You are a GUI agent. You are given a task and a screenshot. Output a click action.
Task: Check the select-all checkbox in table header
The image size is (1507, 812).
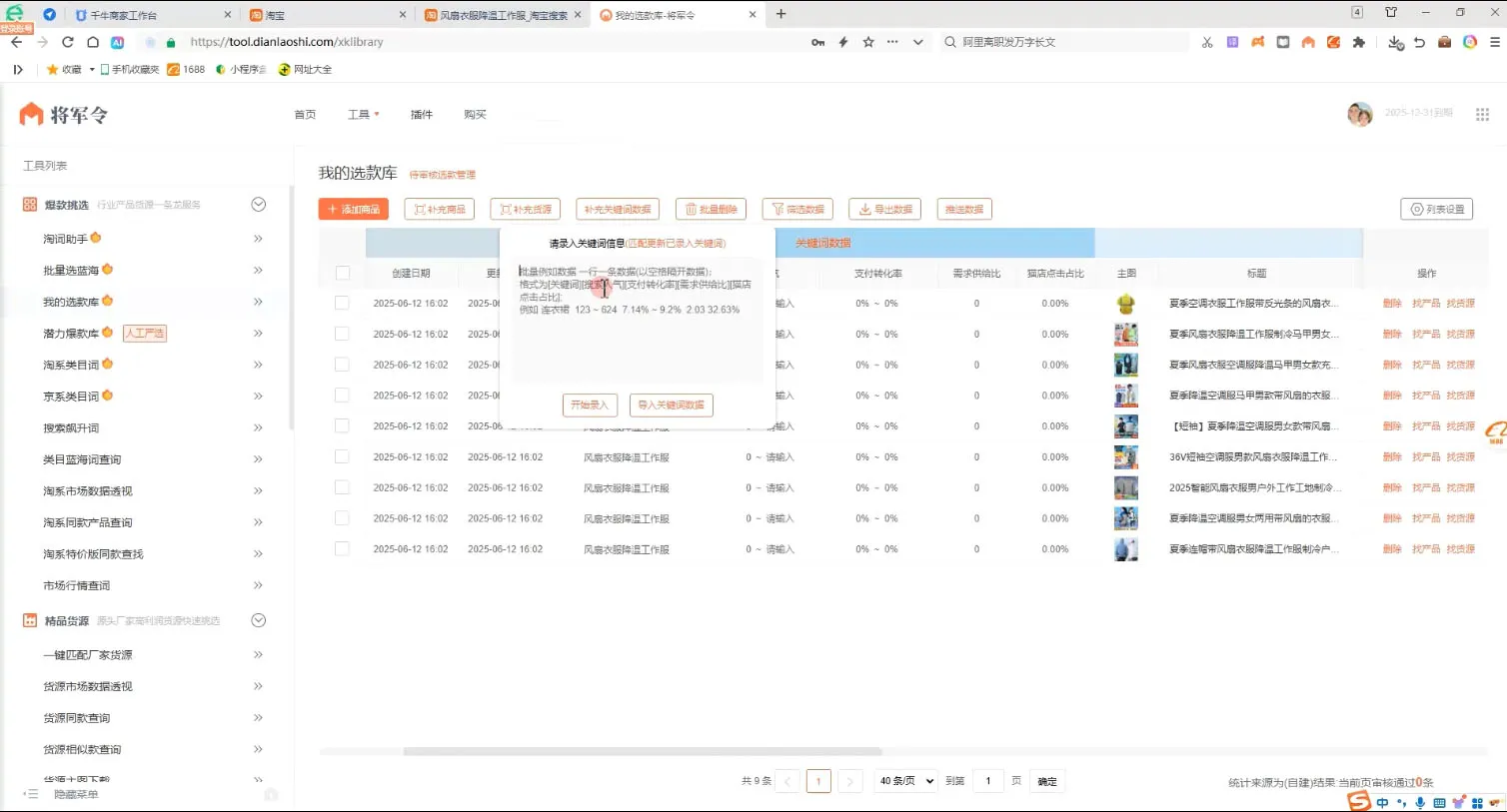tap(343, 272)
